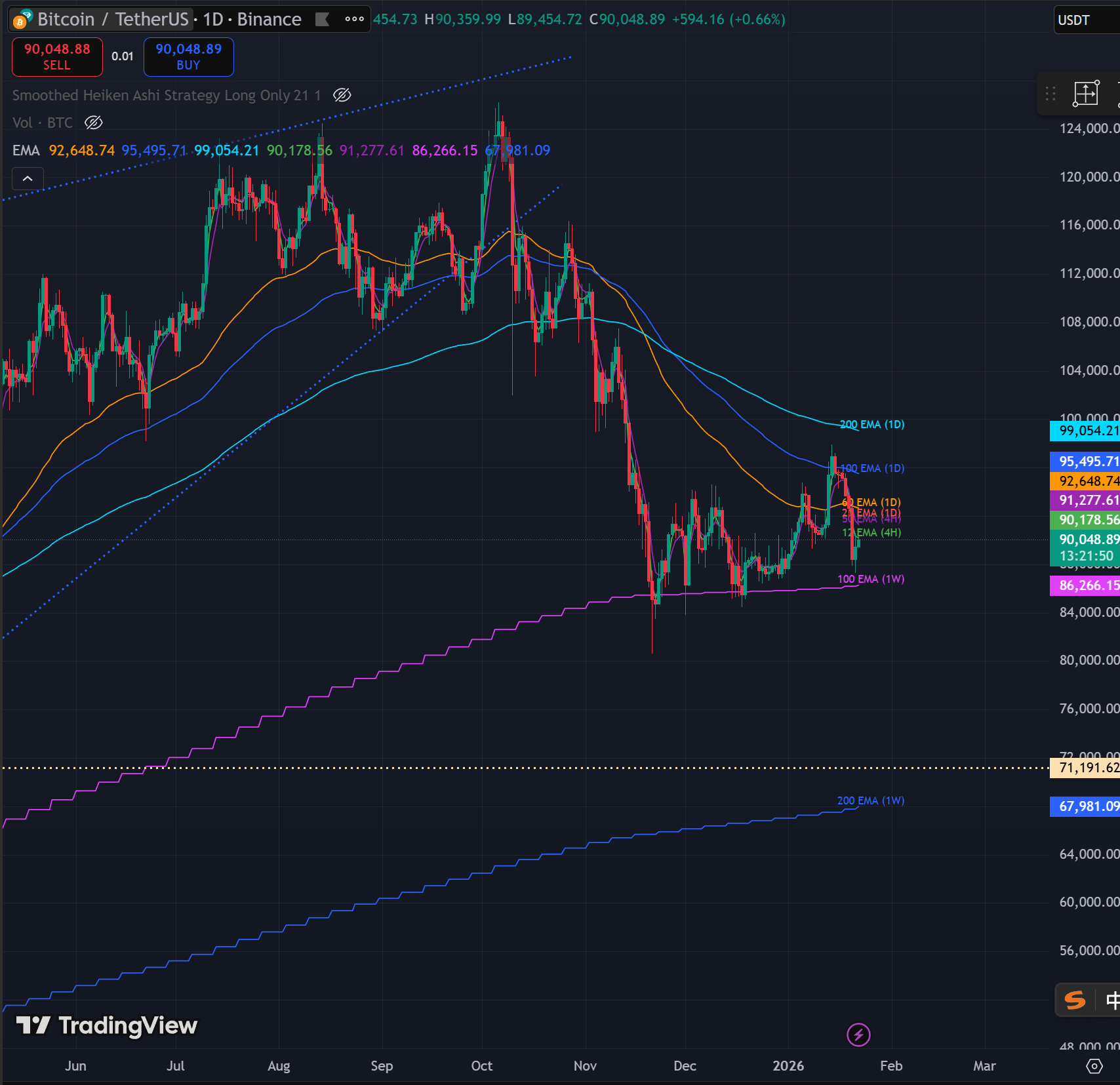Open the three-dots more menu in symbol header
The image size is (1120, 1085).
354,20
